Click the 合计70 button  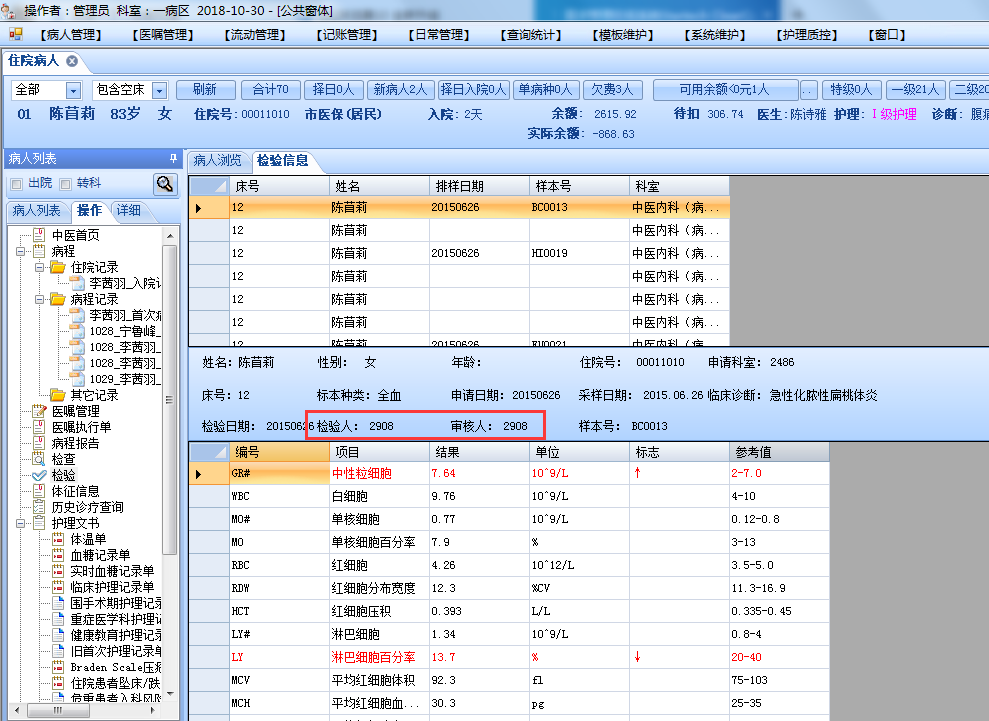pos(271,90)
